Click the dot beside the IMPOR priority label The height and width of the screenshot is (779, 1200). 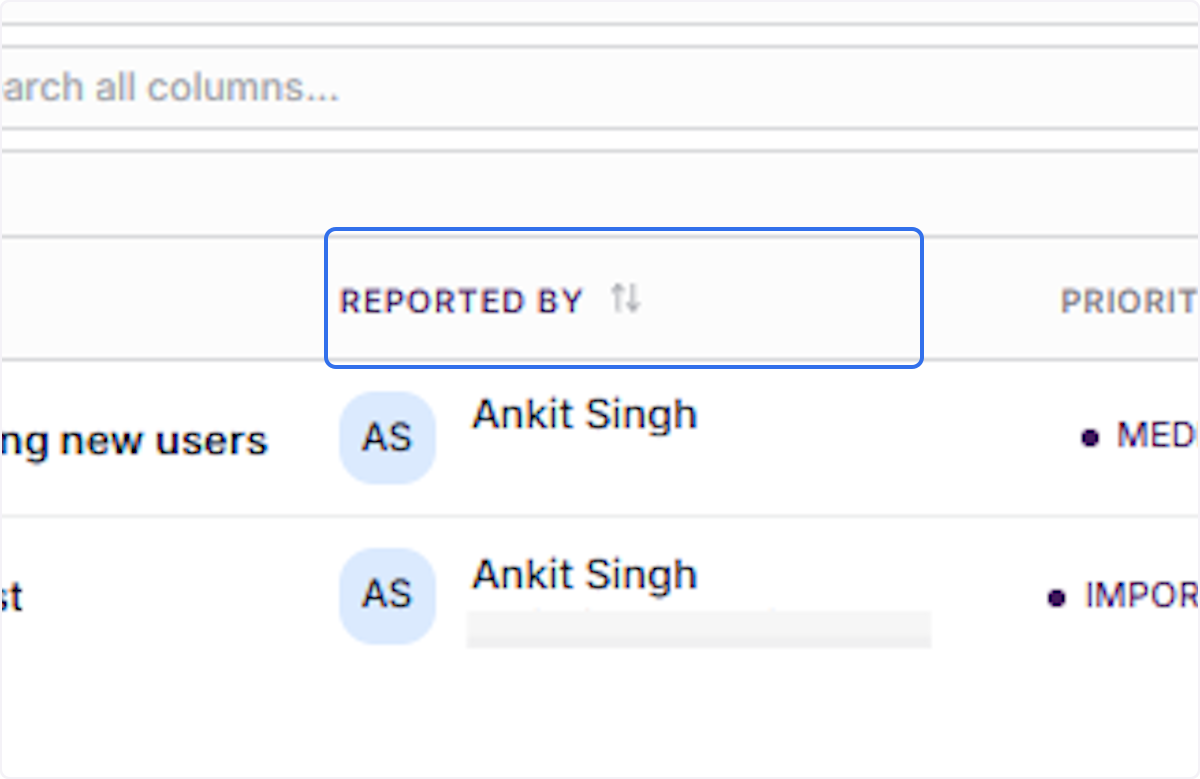point(1056,598)
